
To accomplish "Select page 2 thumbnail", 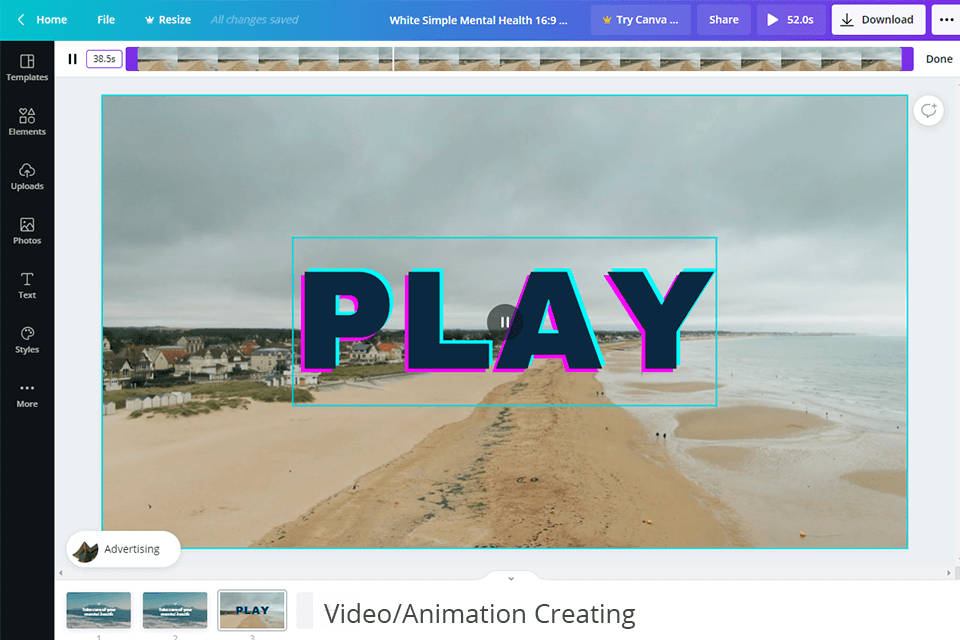I will click(x=174, y=610).
